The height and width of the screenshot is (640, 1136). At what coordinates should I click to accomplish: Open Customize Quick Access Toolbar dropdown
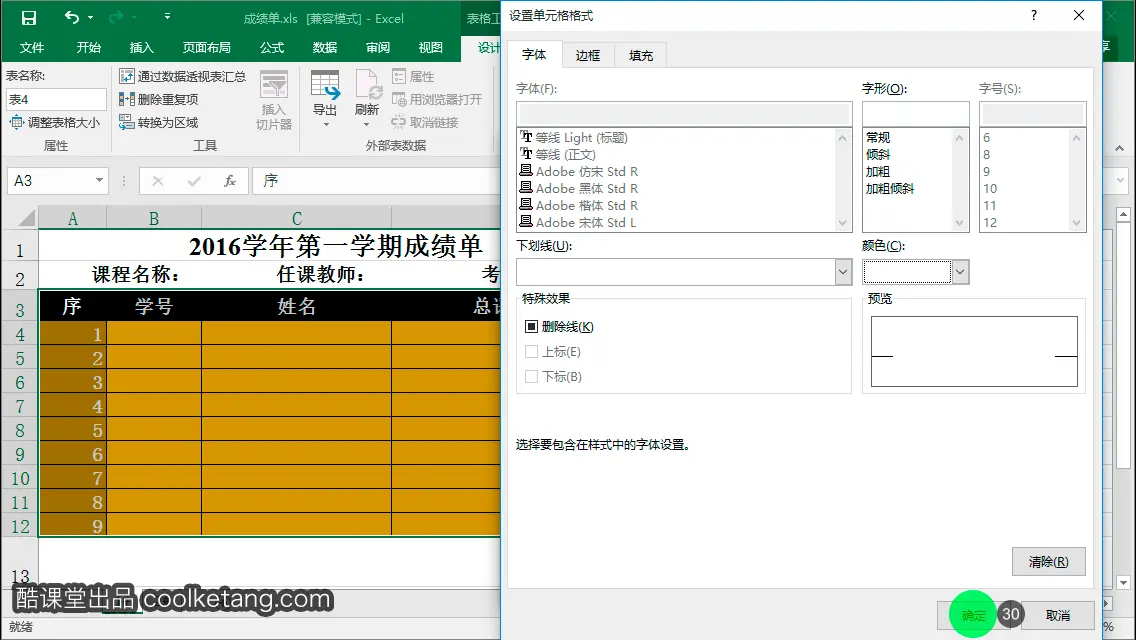coord(167,16)
